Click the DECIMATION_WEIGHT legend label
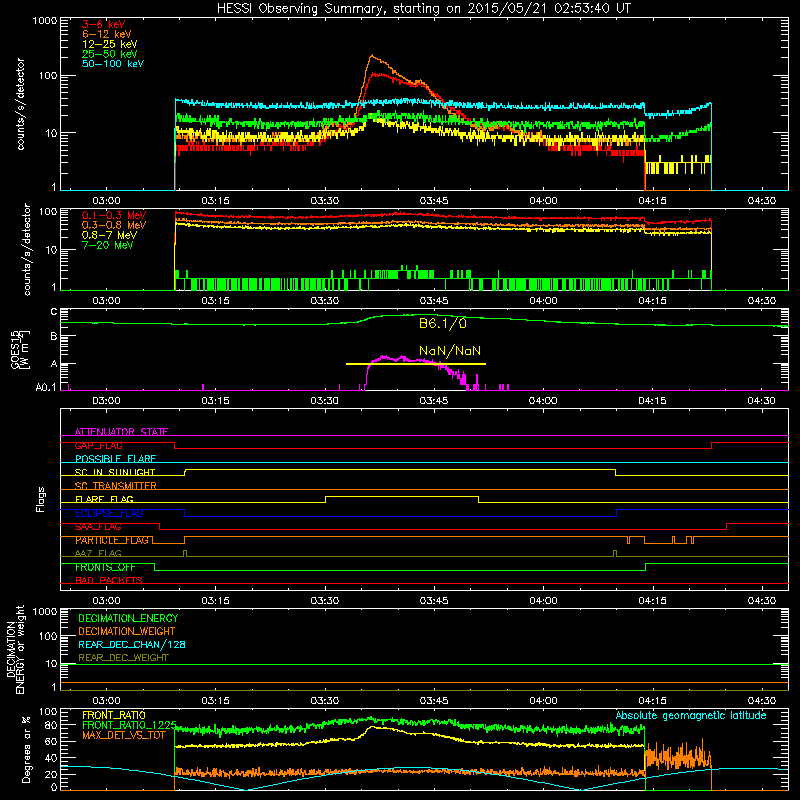The image size is (800, 800). [x=127, y=632]
